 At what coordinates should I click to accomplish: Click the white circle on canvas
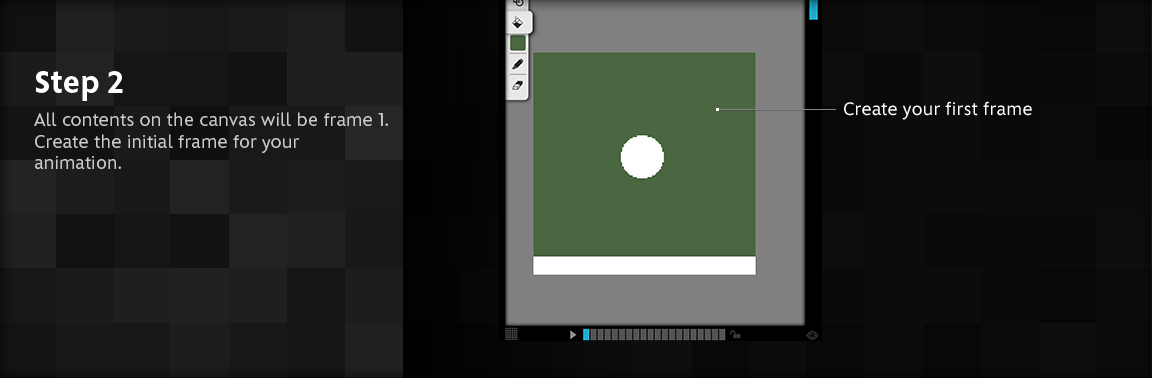pos(642,157)
